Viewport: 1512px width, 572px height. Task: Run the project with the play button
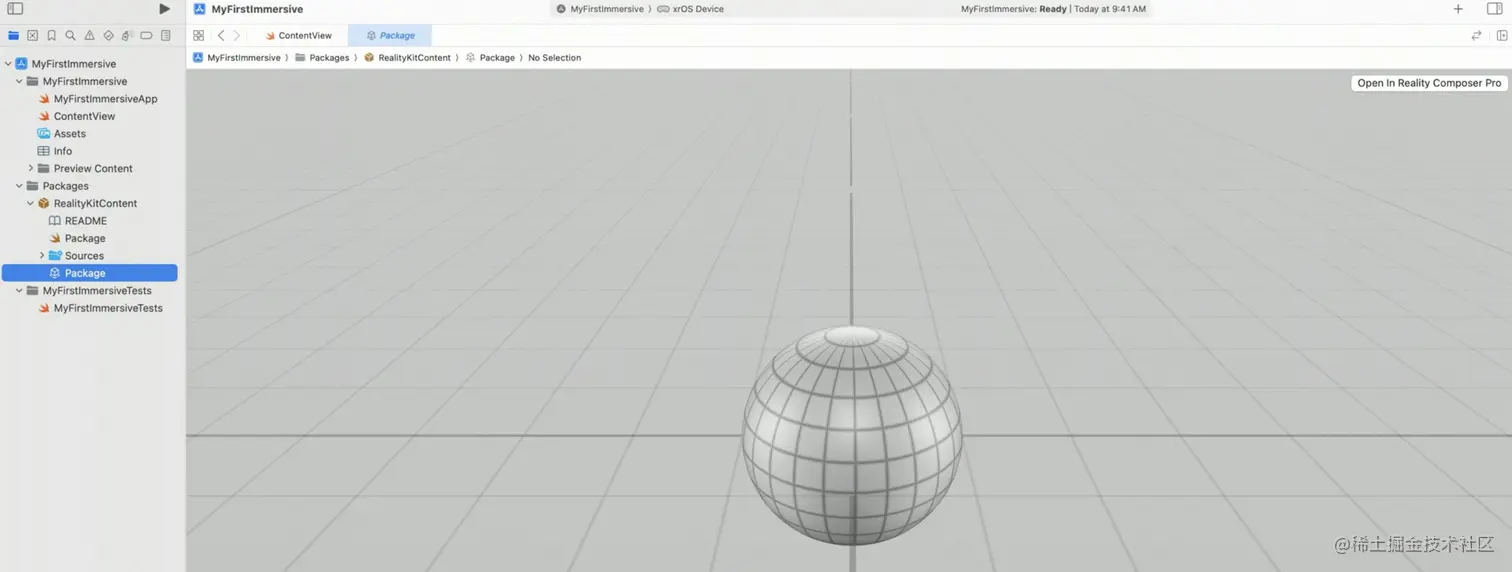pyautogui.click(x=164, y=9)
